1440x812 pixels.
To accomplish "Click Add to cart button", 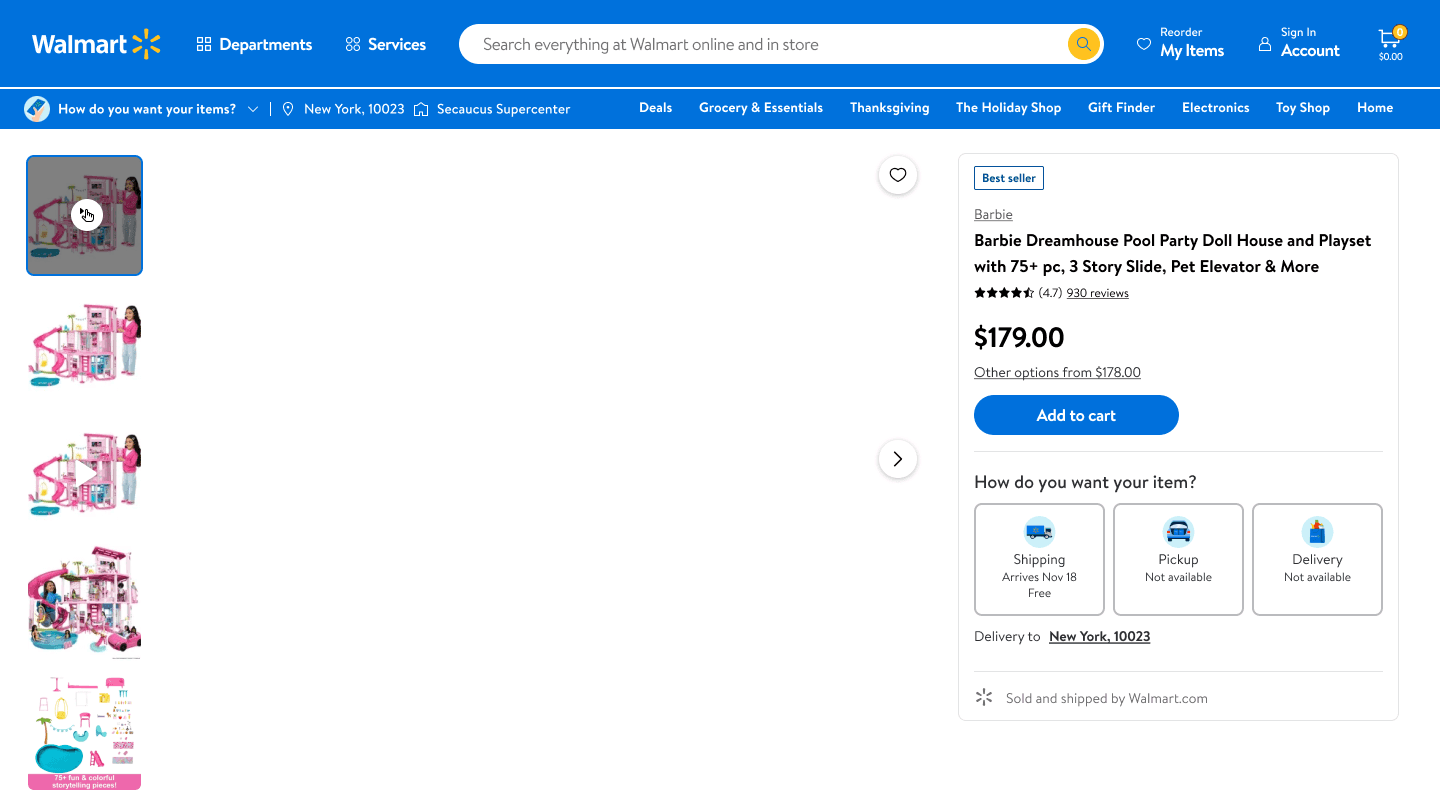I will pyautogui.click(x=1076, y=415).
